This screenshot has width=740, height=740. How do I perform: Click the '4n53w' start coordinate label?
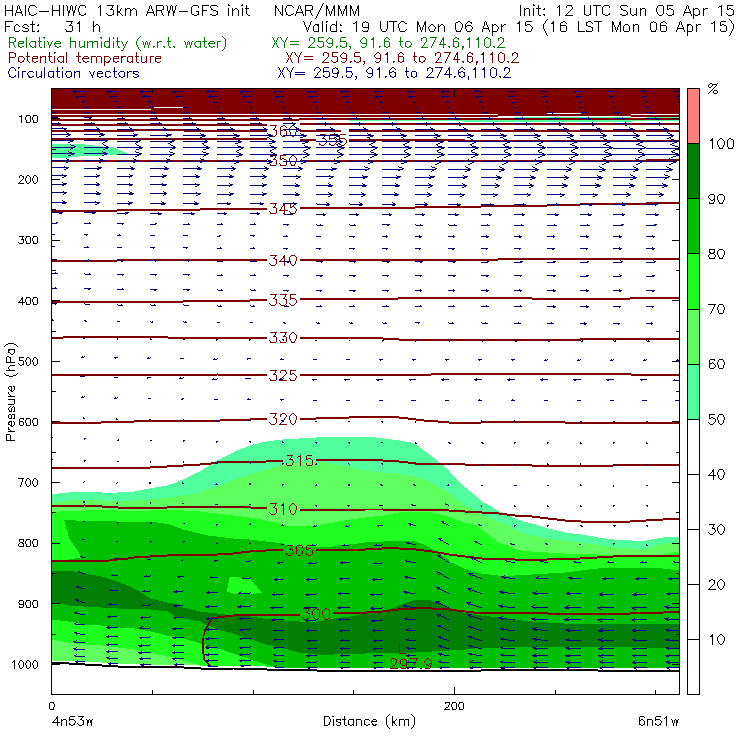[x=73, y=721]
